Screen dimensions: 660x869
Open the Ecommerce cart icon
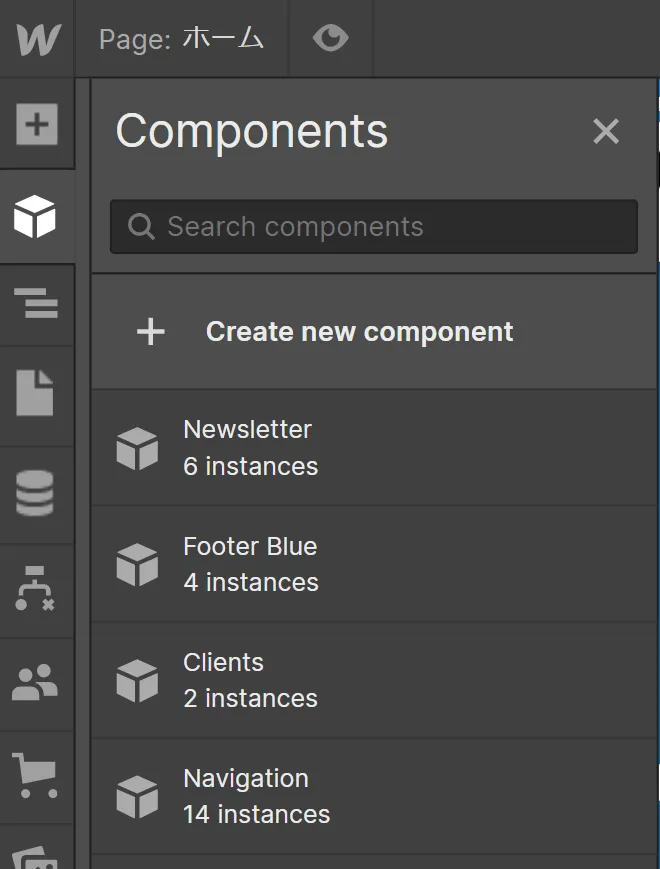[36, 776]
